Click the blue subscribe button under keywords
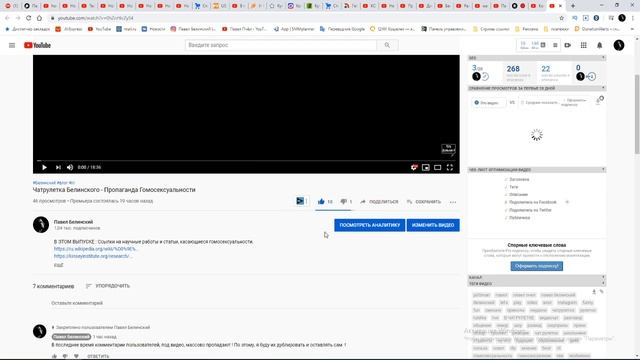 (x=537, y=266)
